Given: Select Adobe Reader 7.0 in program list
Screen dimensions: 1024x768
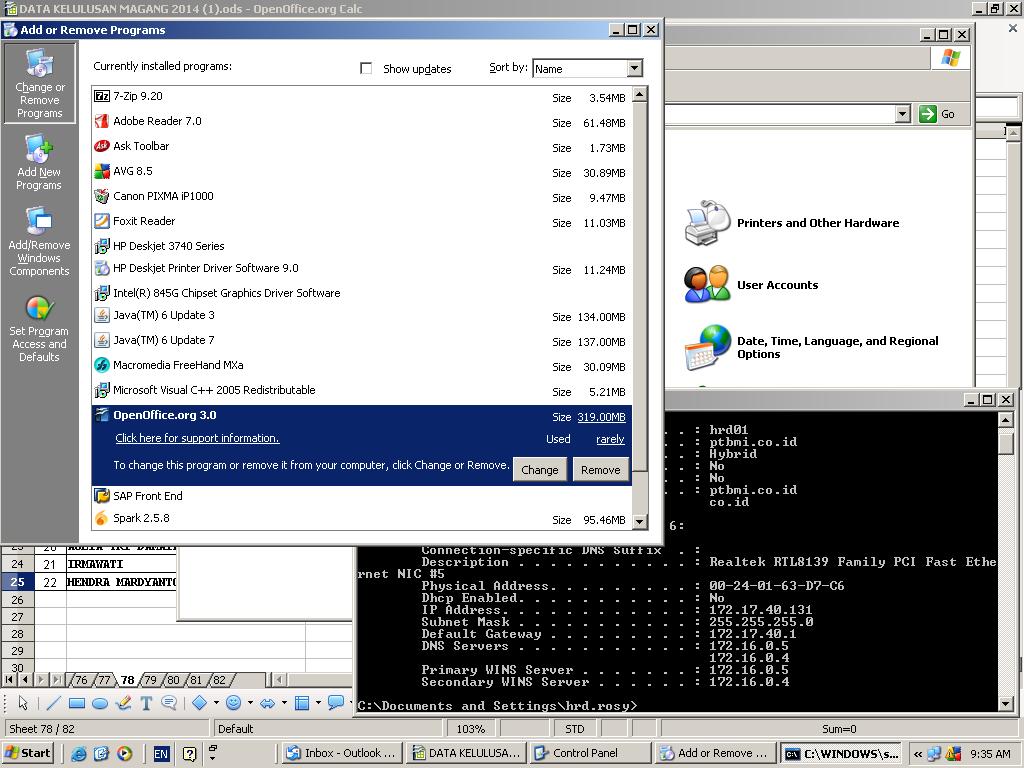Looking at the screenshot, I should click(157, 121).
